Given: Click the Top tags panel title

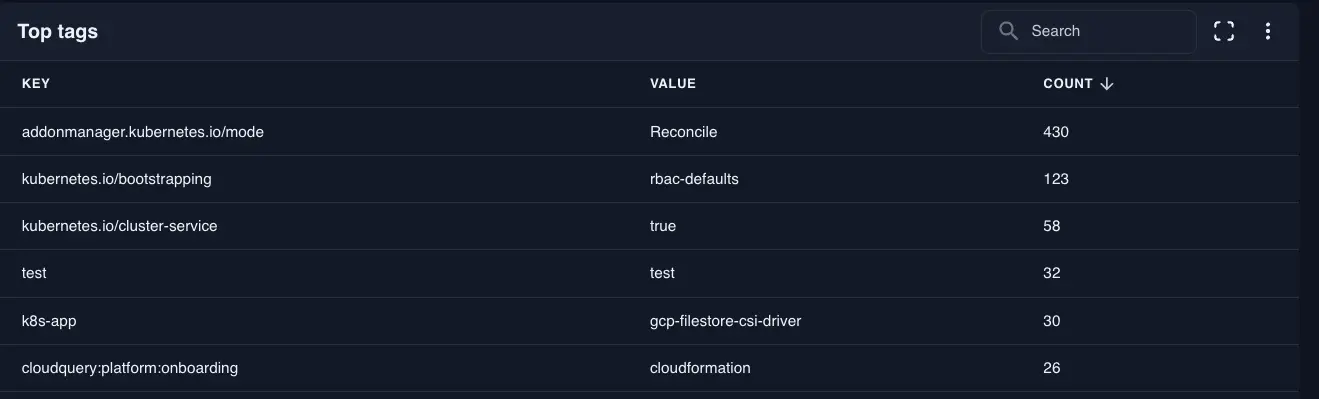Looking at the screenshot, I should point(58,31).
